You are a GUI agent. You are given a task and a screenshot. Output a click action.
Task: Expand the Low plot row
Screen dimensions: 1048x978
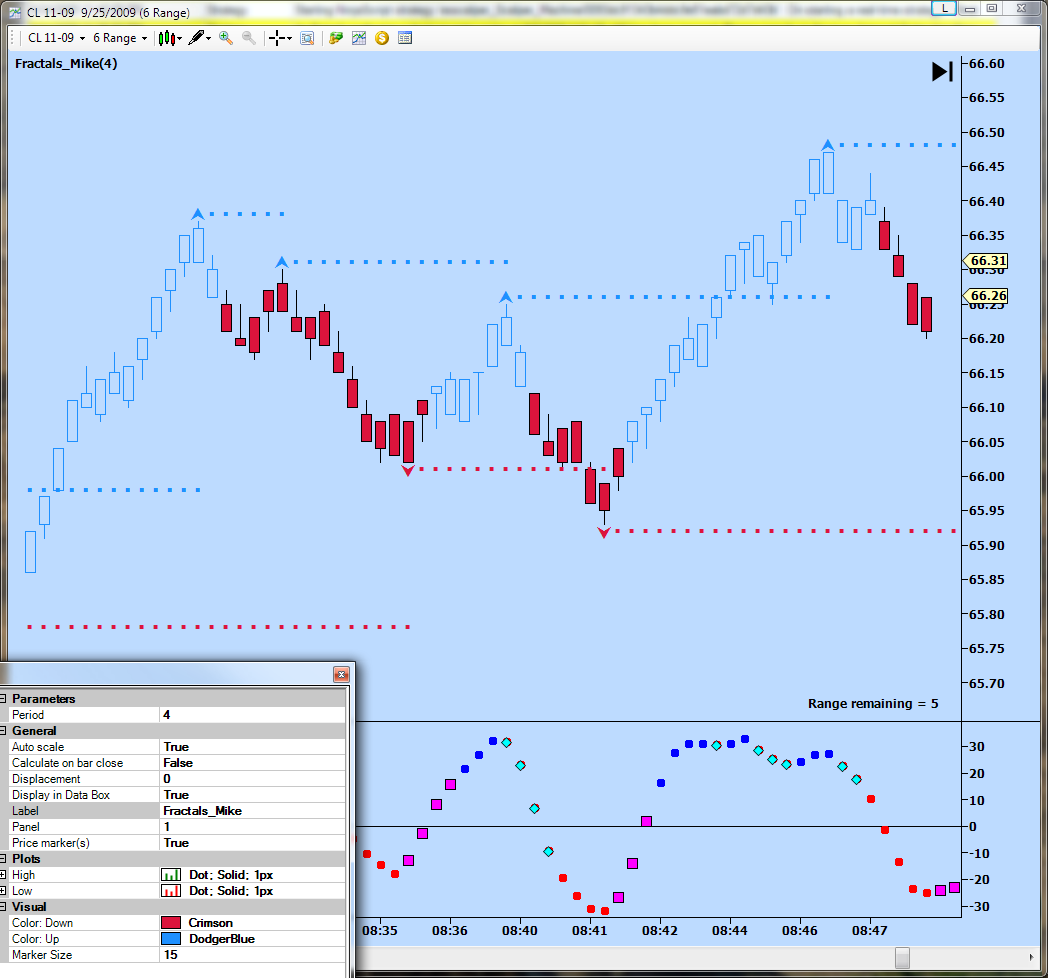coord(3,891)
